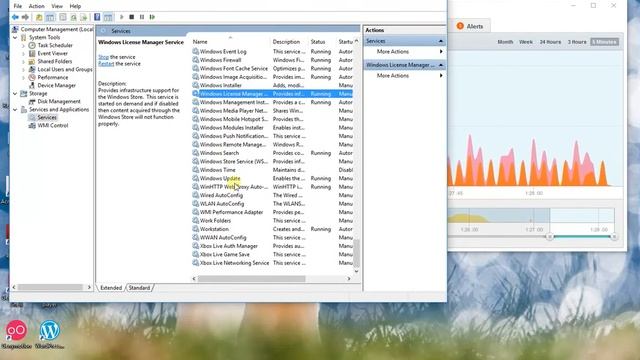Expand the Performance node
The image size is (640, 360).
[23, 78]
